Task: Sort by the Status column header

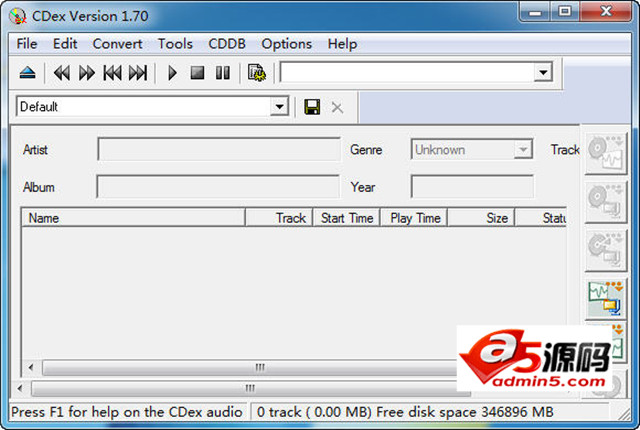Action: coord(541,218)
